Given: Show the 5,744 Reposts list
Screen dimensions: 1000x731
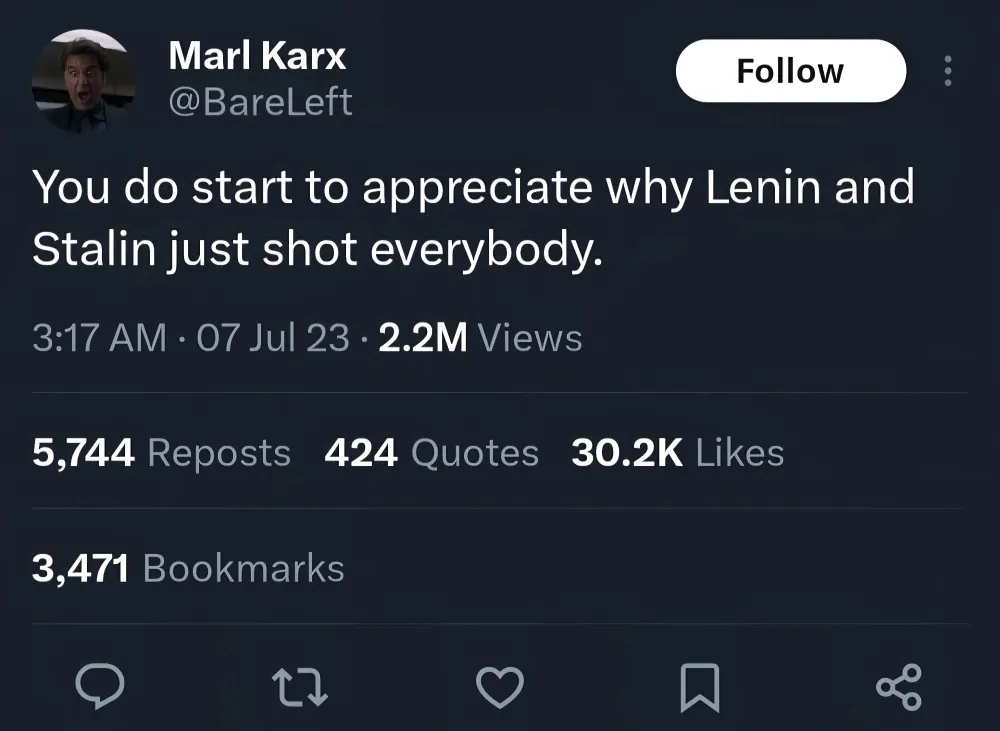Looking at the screenshot, I should tap(161, 453).
